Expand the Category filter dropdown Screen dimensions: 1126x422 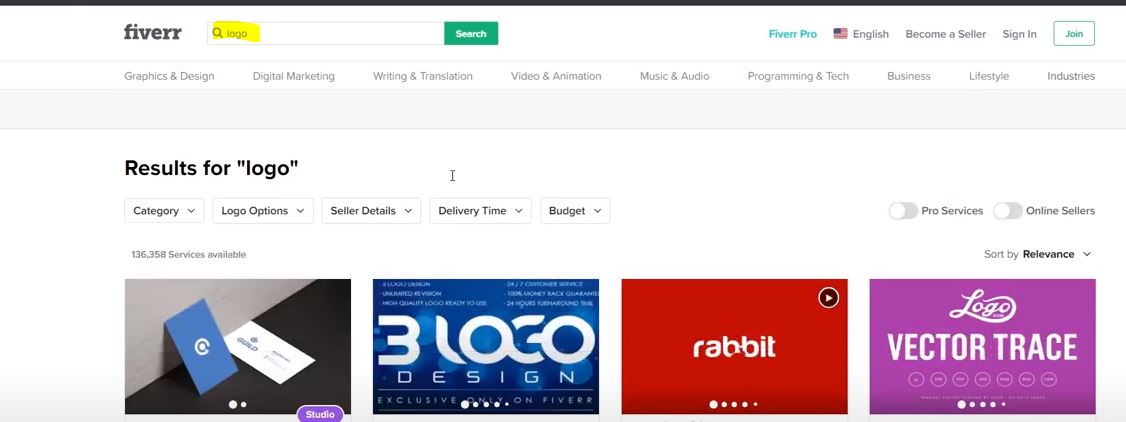164,211
